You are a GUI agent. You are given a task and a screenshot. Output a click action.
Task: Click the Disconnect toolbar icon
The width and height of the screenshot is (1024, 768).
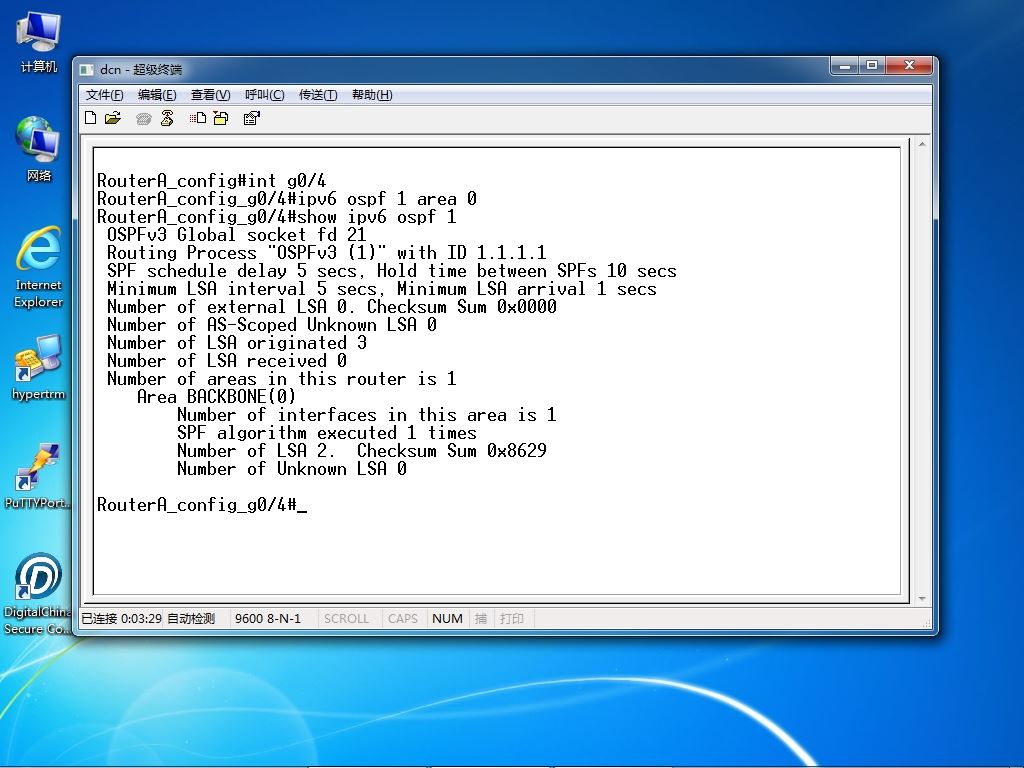tap(167, 118)
